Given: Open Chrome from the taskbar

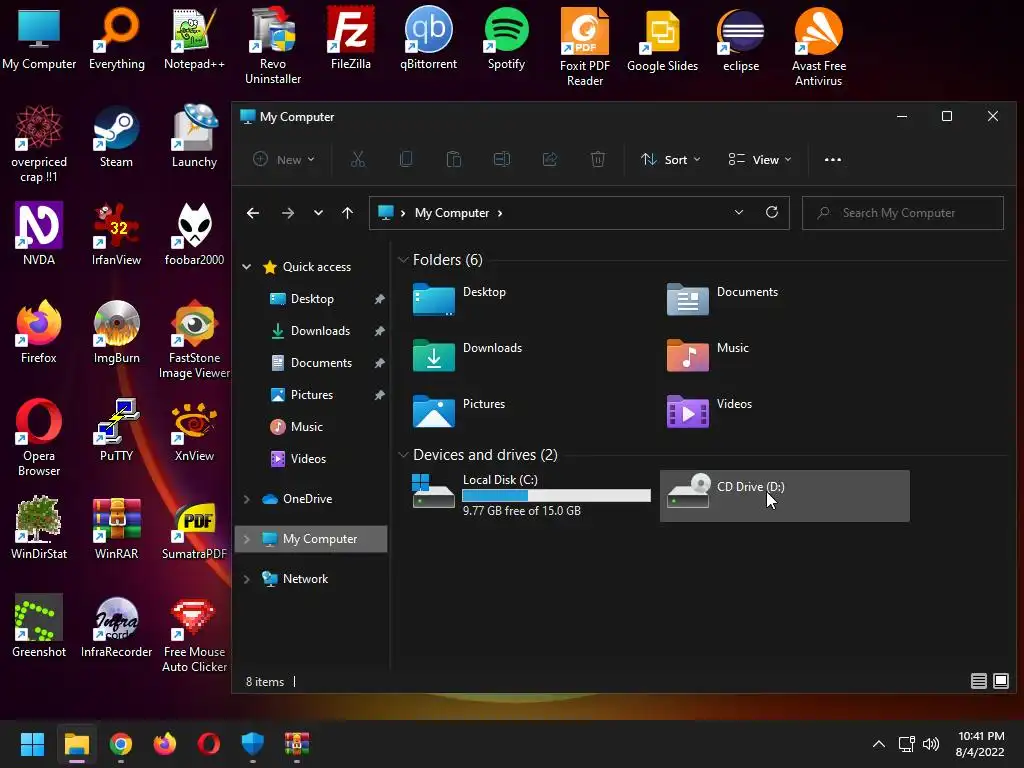Looking at the screenshot, I should coord(121,743).
